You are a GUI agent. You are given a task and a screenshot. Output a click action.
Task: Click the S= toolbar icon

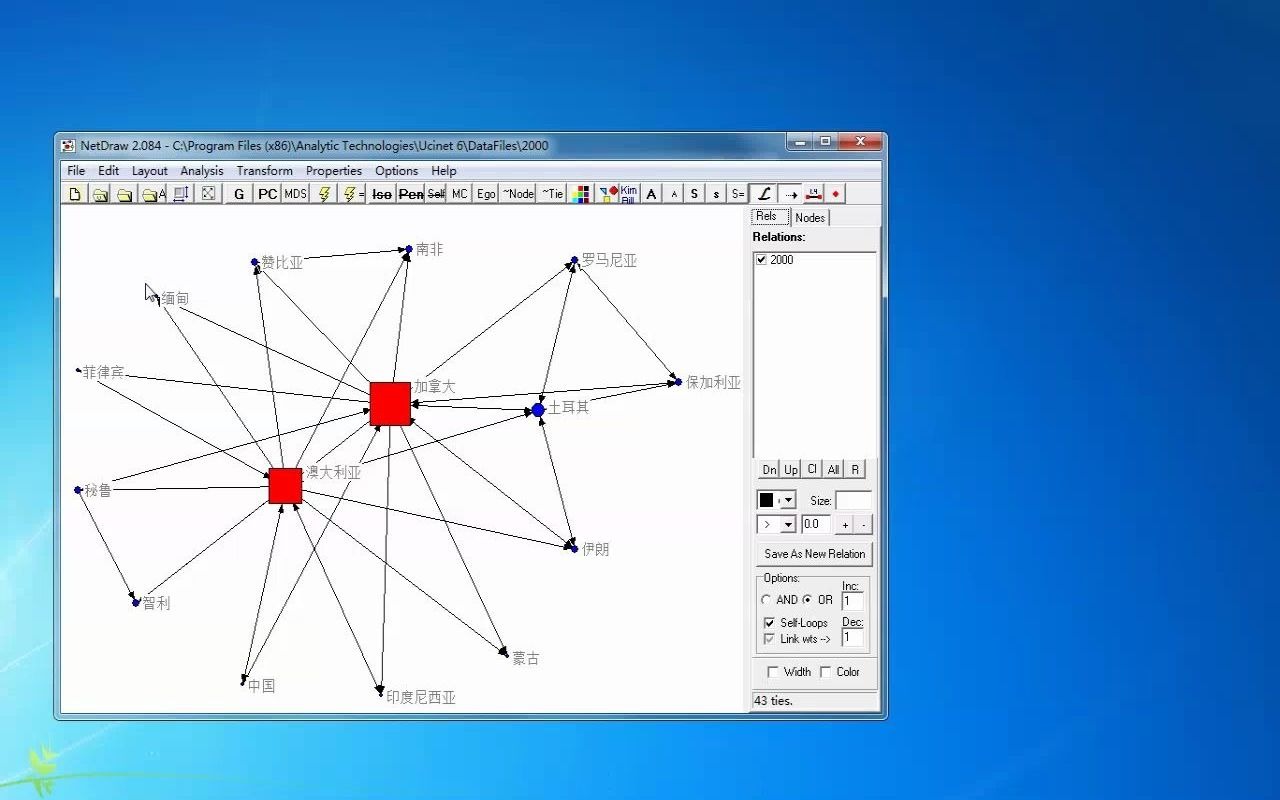pos(737,194)
